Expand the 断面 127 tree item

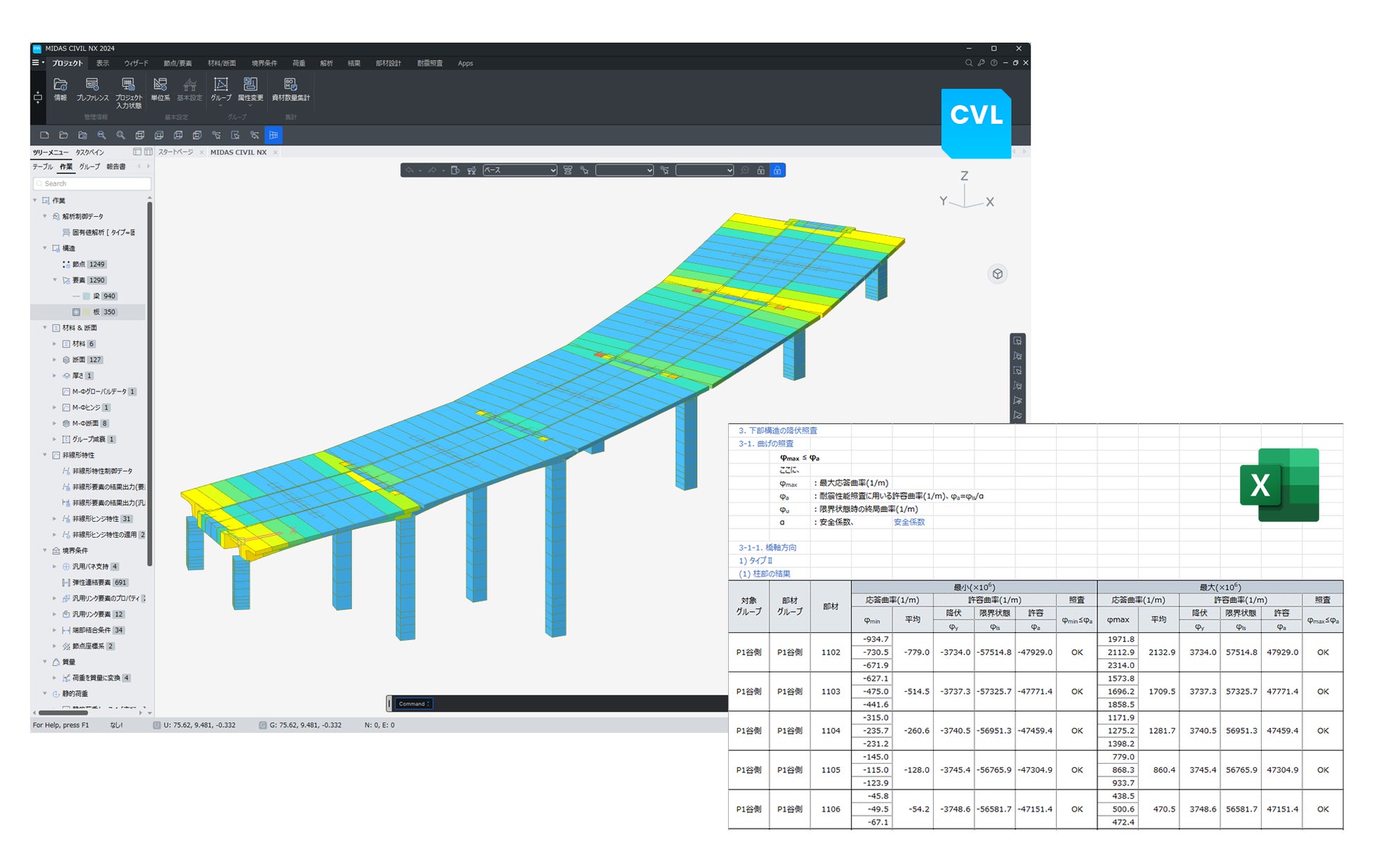click(55, 360)
